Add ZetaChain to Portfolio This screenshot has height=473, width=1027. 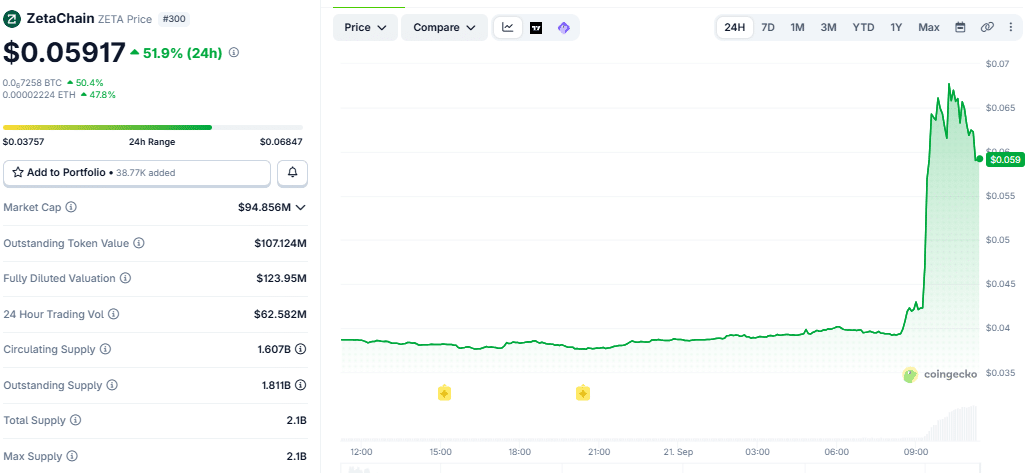[137, 173]
